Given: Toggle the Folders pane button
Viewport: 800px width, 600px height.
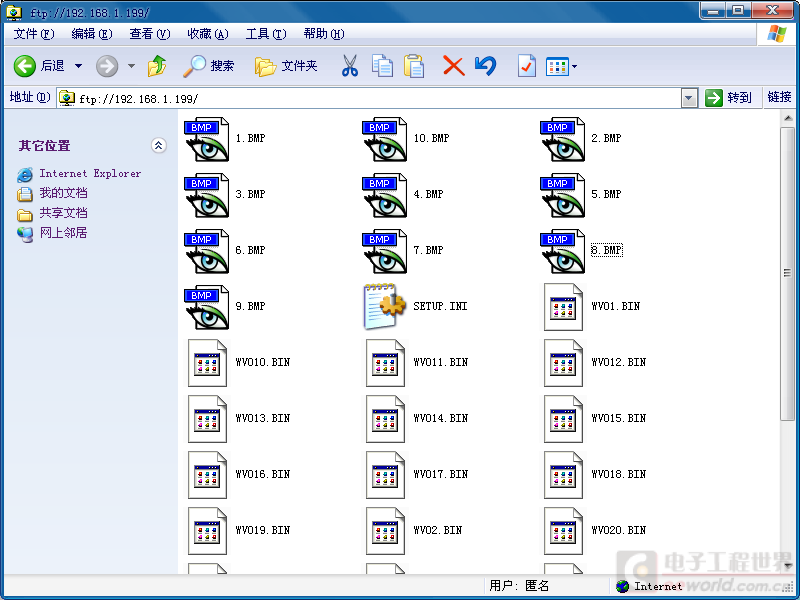Looking at the screenshot, I should coord(286,66).
